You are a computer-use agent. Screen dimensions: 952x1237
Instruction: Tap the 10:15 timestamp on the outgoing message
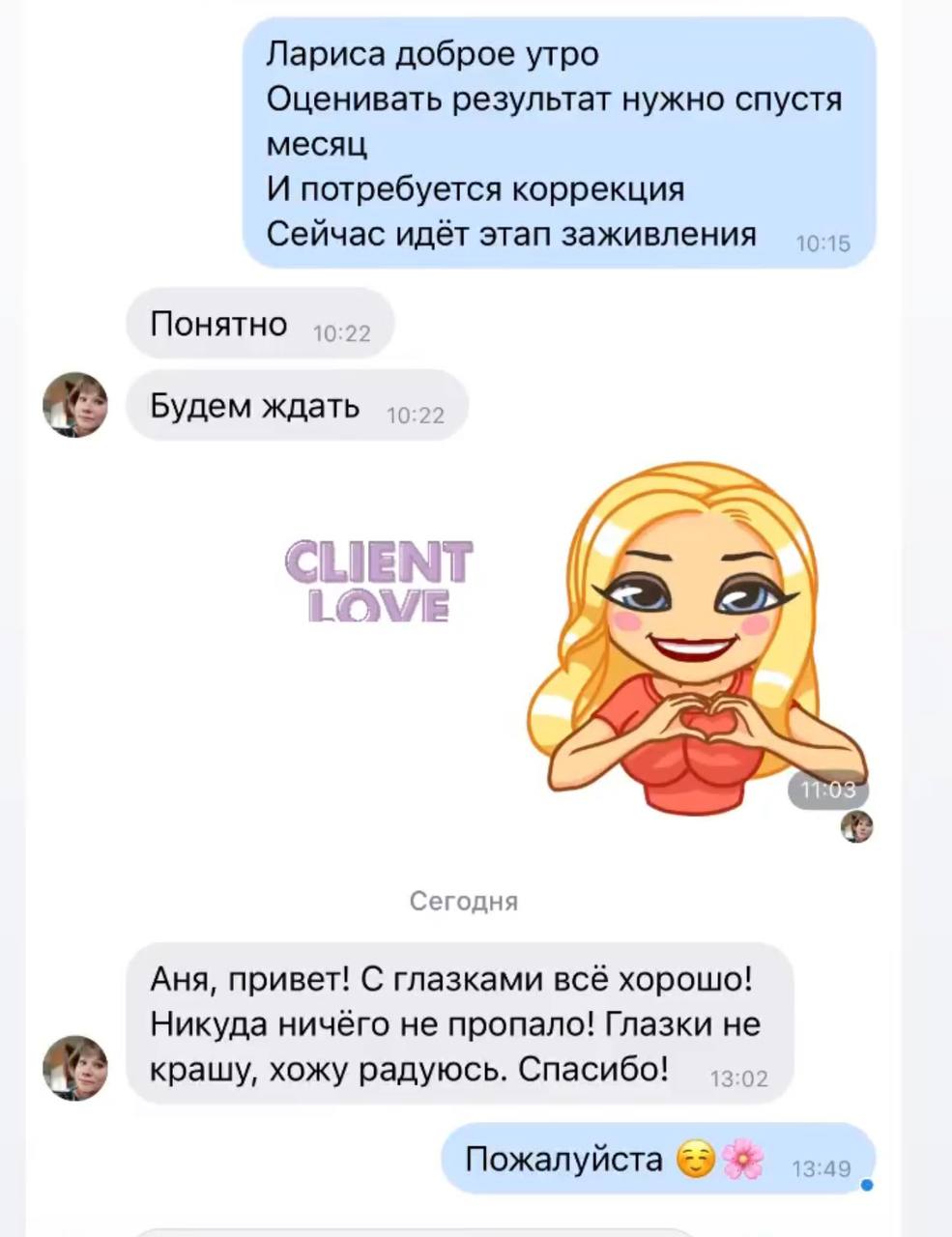click(x=823, y=244)
